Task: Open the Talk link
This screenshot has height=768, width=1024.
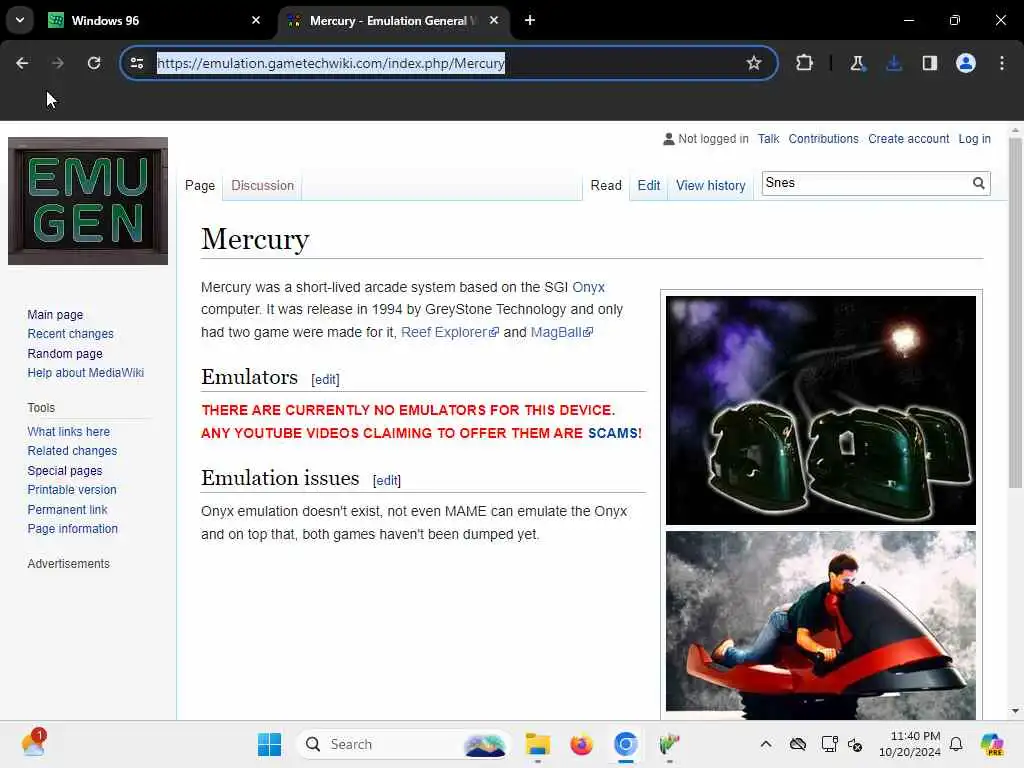Action: pos(768,139)
